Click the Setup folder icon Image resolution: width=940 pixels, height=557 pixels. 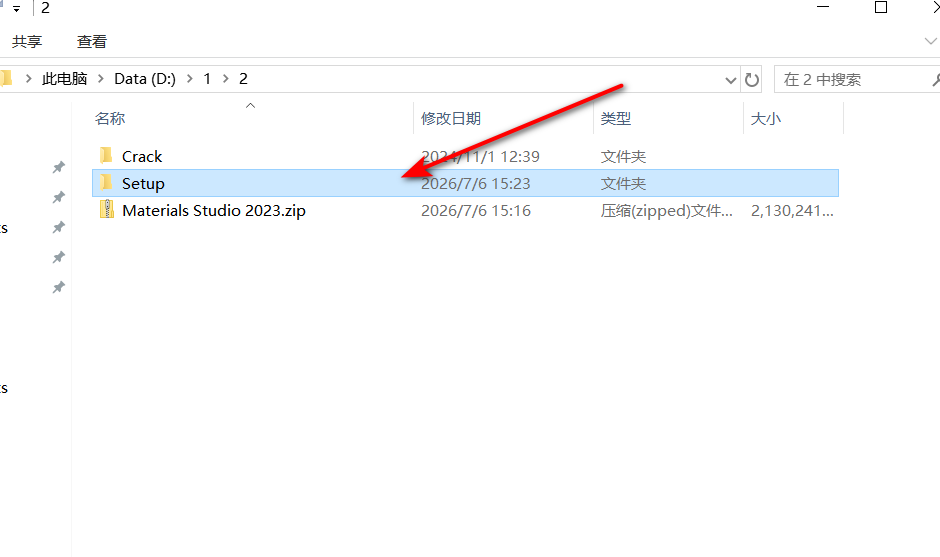(106, 182)
